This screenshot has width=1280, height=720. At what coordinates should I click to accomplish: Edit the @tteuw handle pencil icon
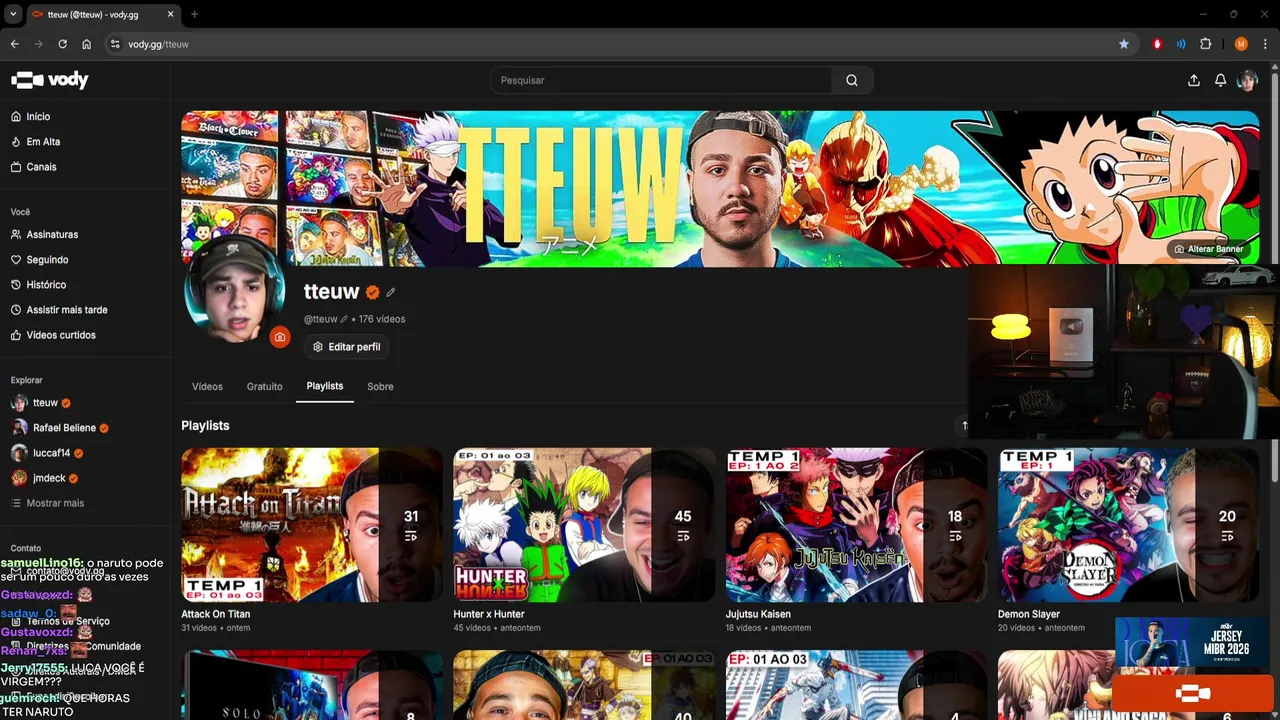coord(344,319)
